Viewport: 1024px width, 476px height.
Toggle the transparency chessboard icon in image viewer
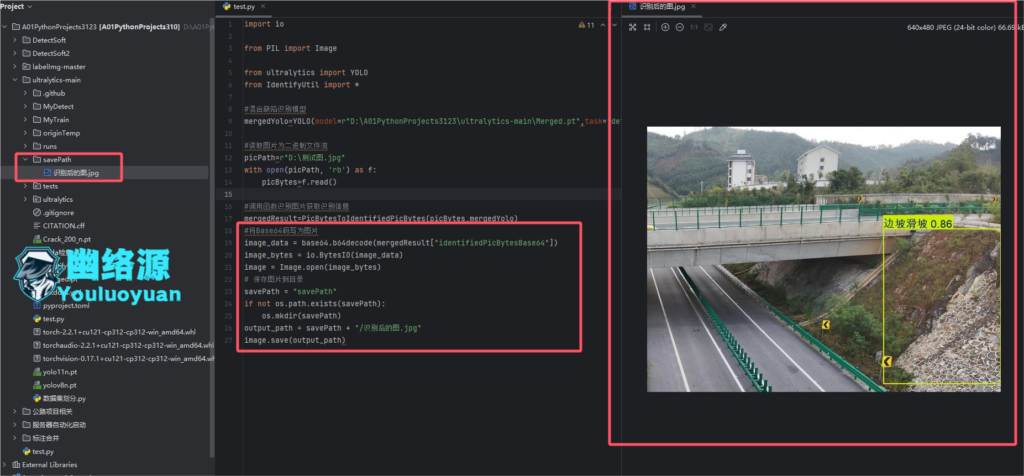(x=632, y=27)
